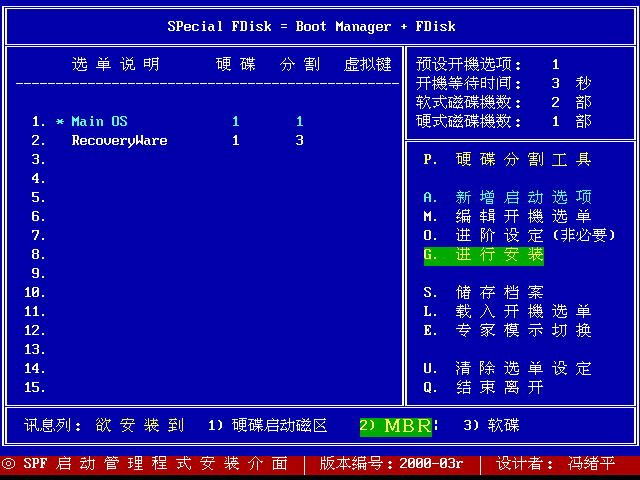The image size is (640, 480).
Task: Choose A. 新增启动选项 menu item
Action: tap(507, 197)
